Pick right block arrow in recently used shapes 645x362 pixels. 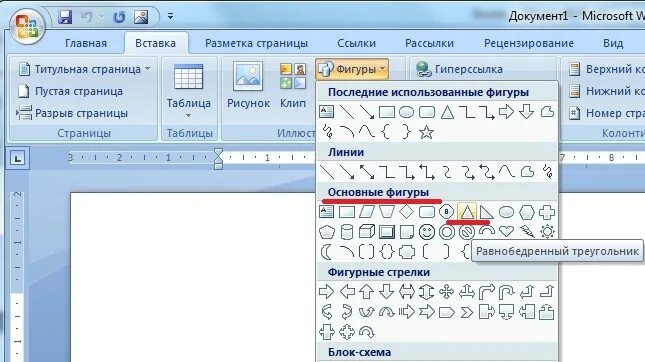point(506,112)
